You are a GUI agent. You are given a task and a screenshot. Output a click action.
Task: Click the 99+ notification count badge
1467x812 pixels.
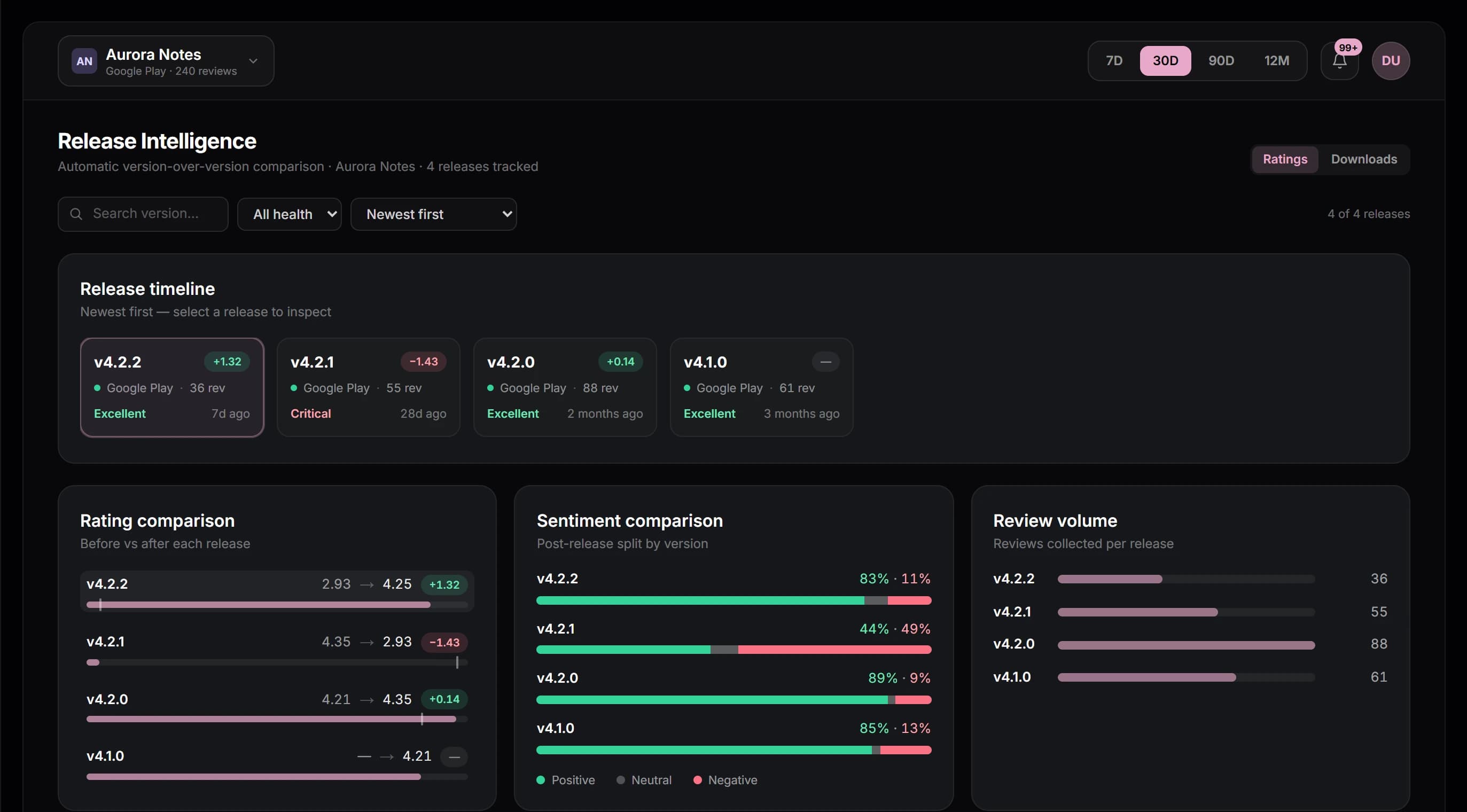1347,48
